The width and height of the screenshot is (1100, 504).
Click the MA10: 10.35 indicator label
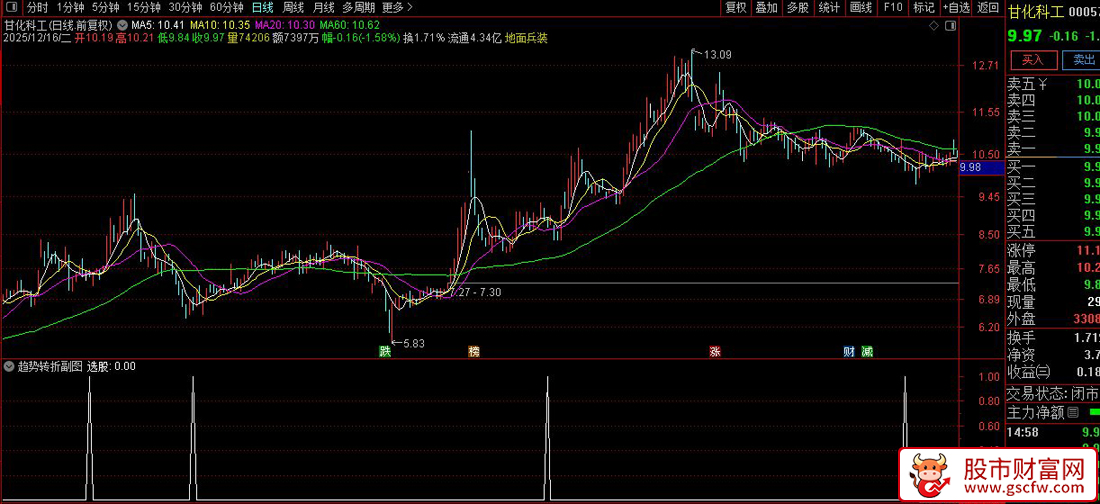(x=220, y=24)
